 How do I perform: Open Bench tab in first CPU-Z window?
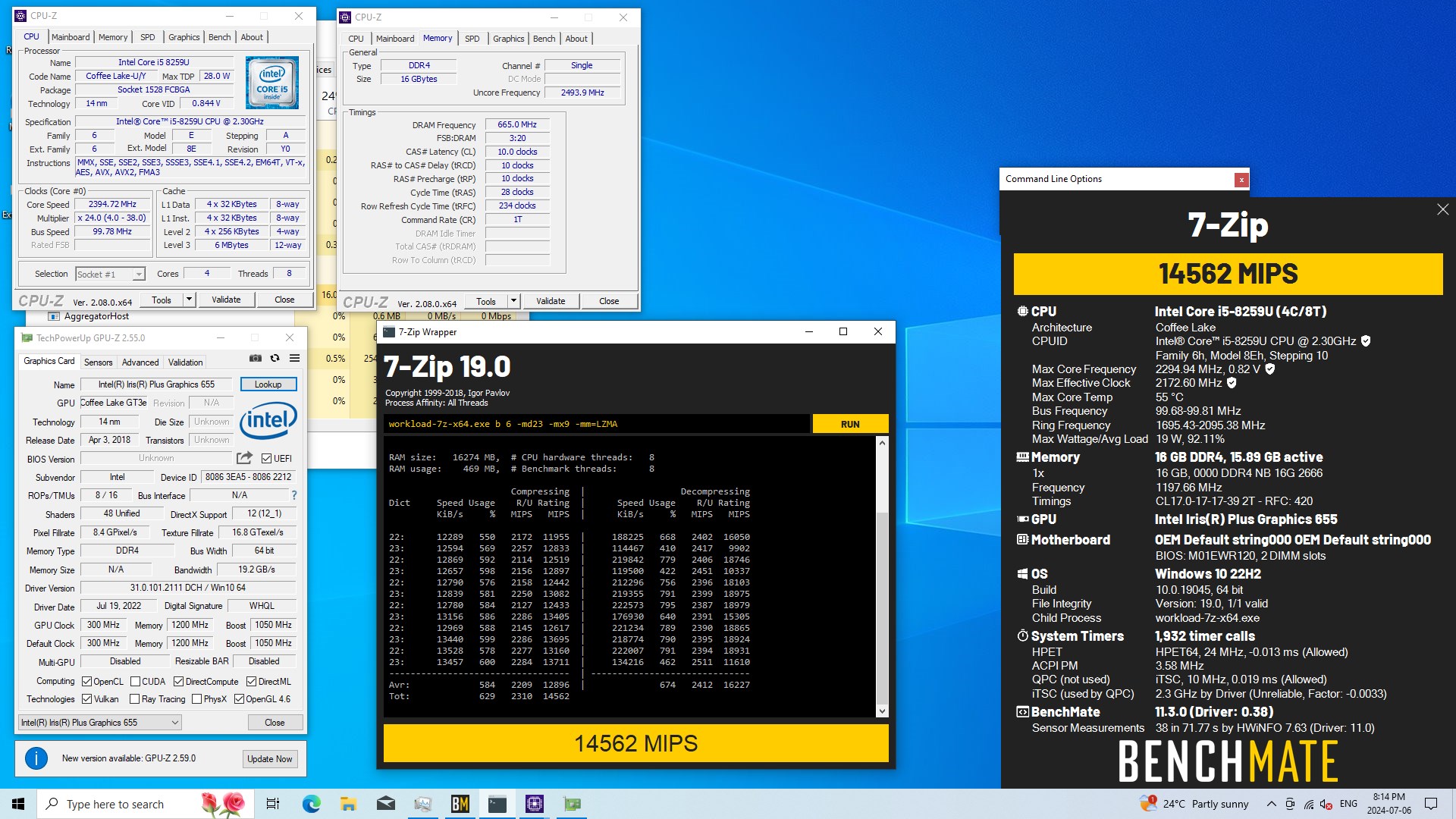219,37
